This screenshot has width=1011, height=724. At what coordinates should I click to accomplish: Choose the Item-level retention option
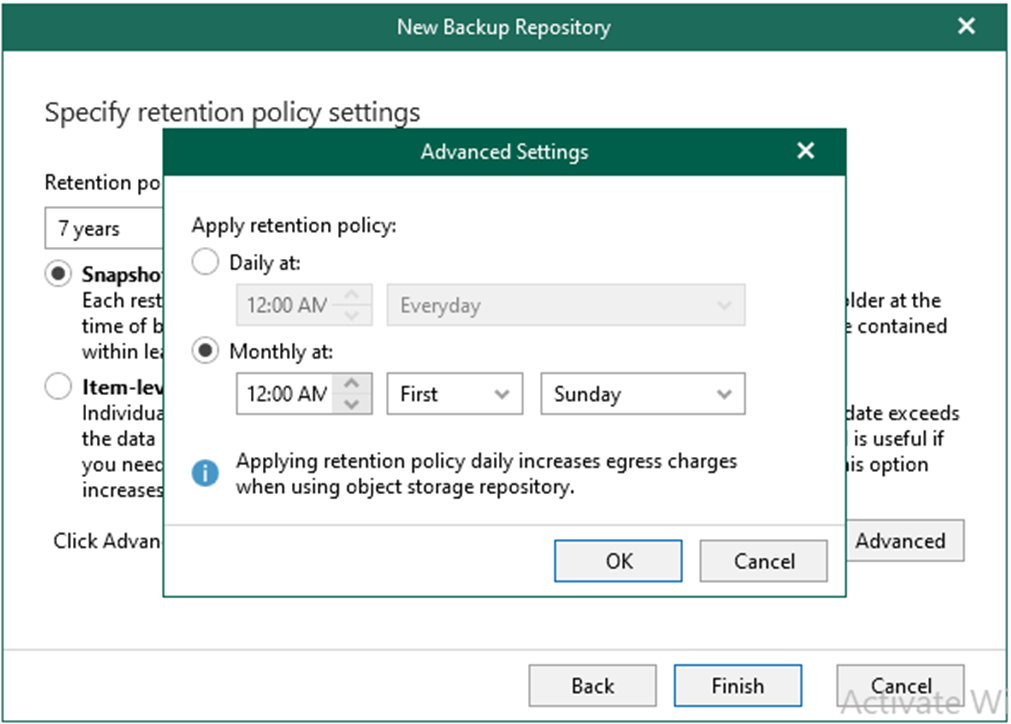60,387
